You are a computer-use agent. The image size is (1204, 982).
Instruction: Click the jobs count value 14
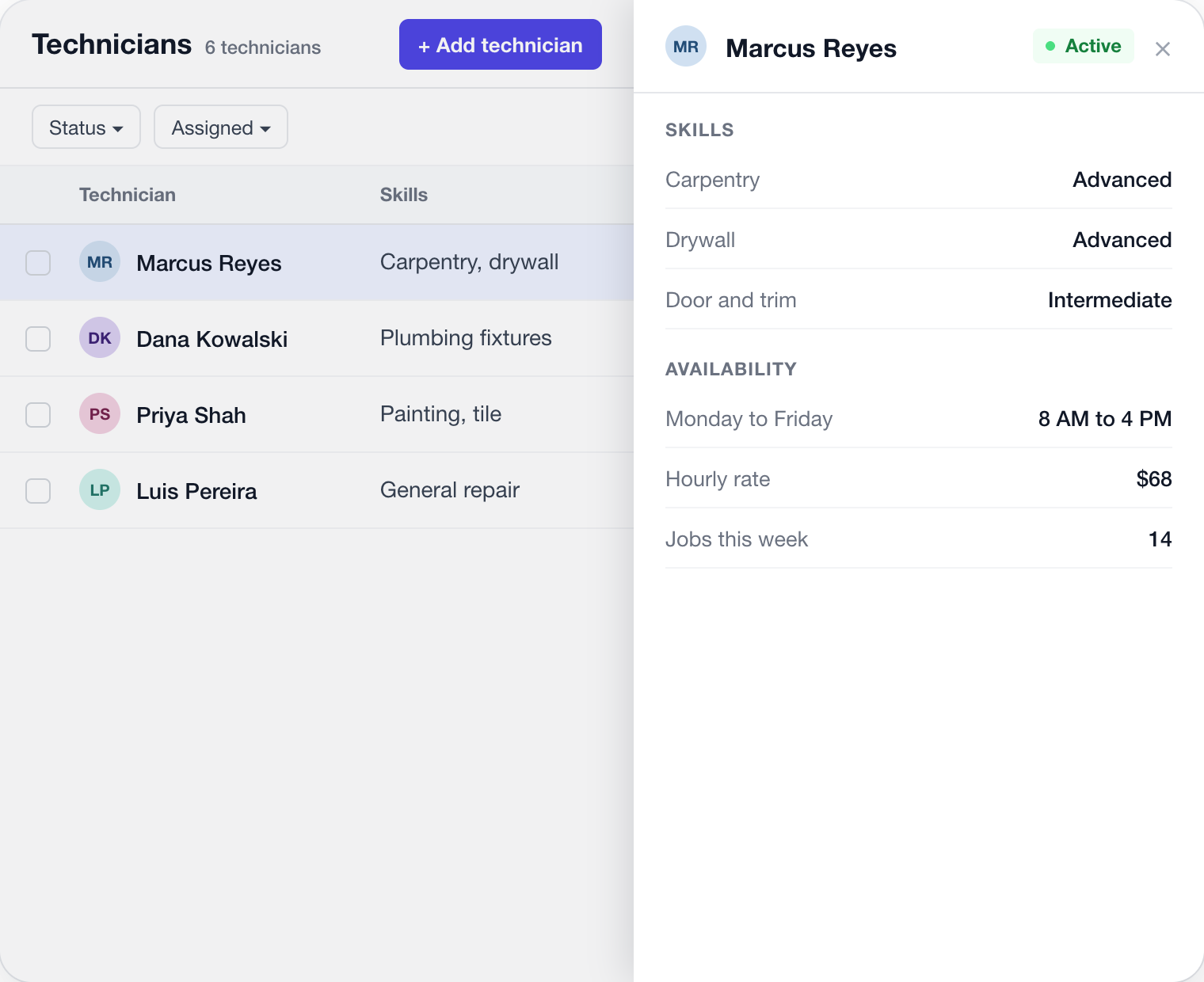(x=1160, y=539)
